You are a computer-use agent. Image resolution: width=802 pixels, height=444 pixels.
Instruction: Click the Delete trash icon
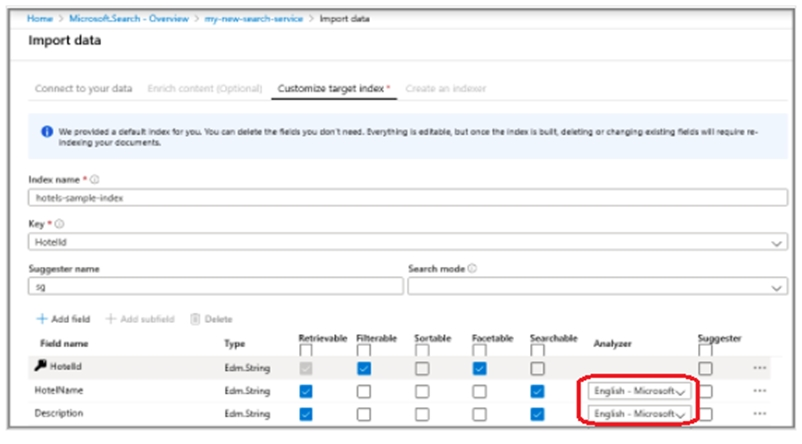pyautogui.click(x=195, y=319)
